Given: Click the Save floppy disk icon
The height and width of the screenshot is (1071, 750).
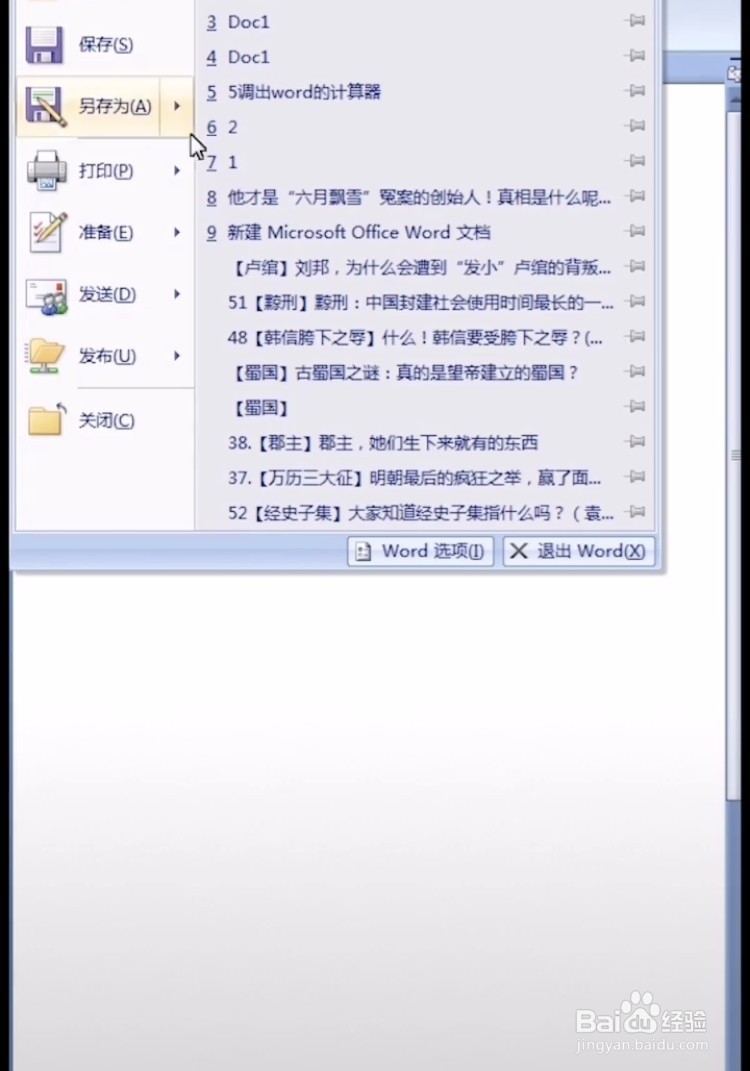Looking at the screenshot, I should [x=44, y=45].
